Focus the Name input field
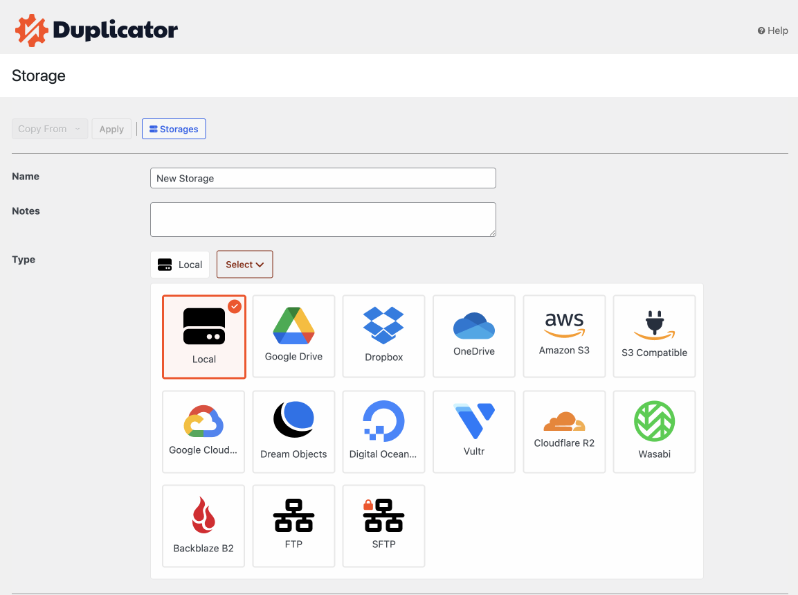The width and height of the screenshot is (798, 595). click(323, 178)
